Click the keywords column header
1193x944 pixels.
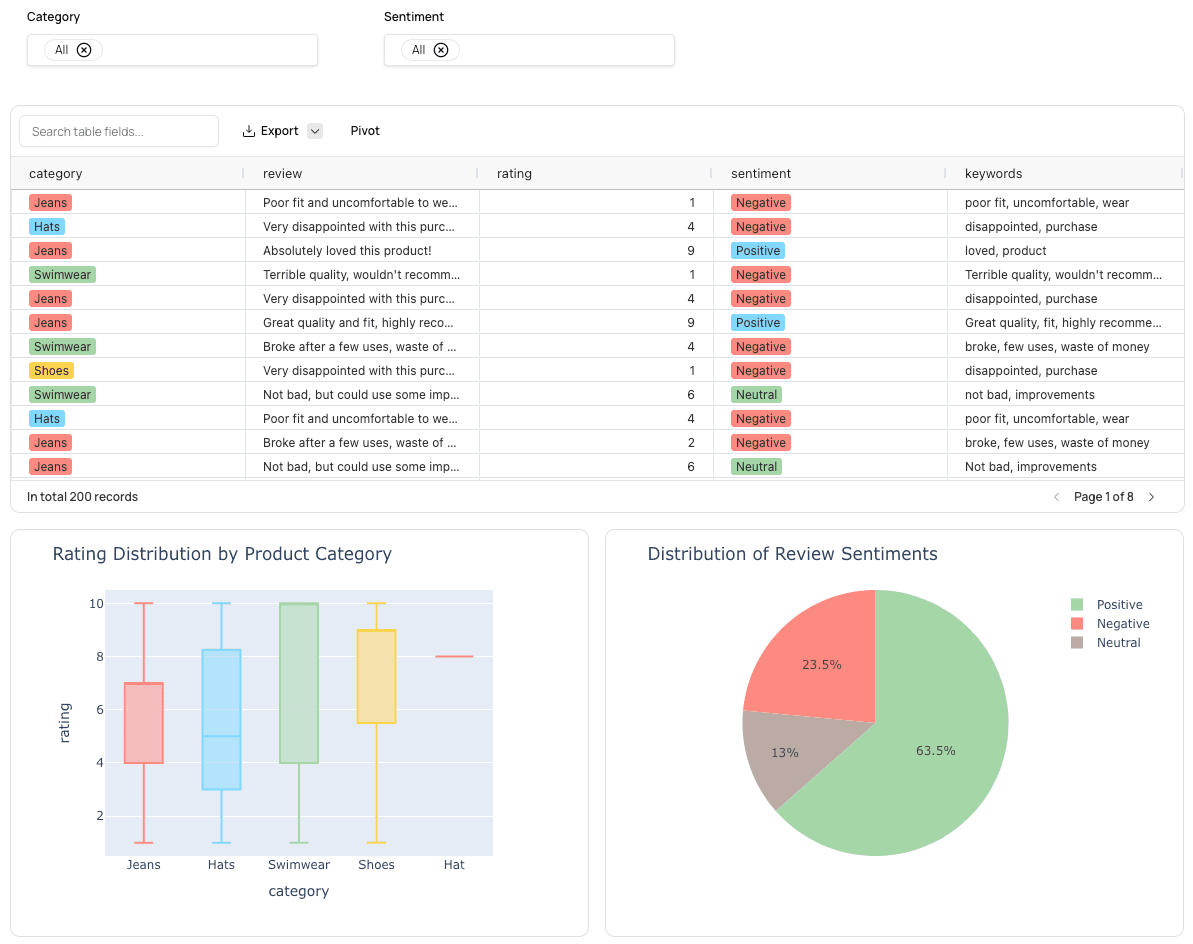pos(993,173)
